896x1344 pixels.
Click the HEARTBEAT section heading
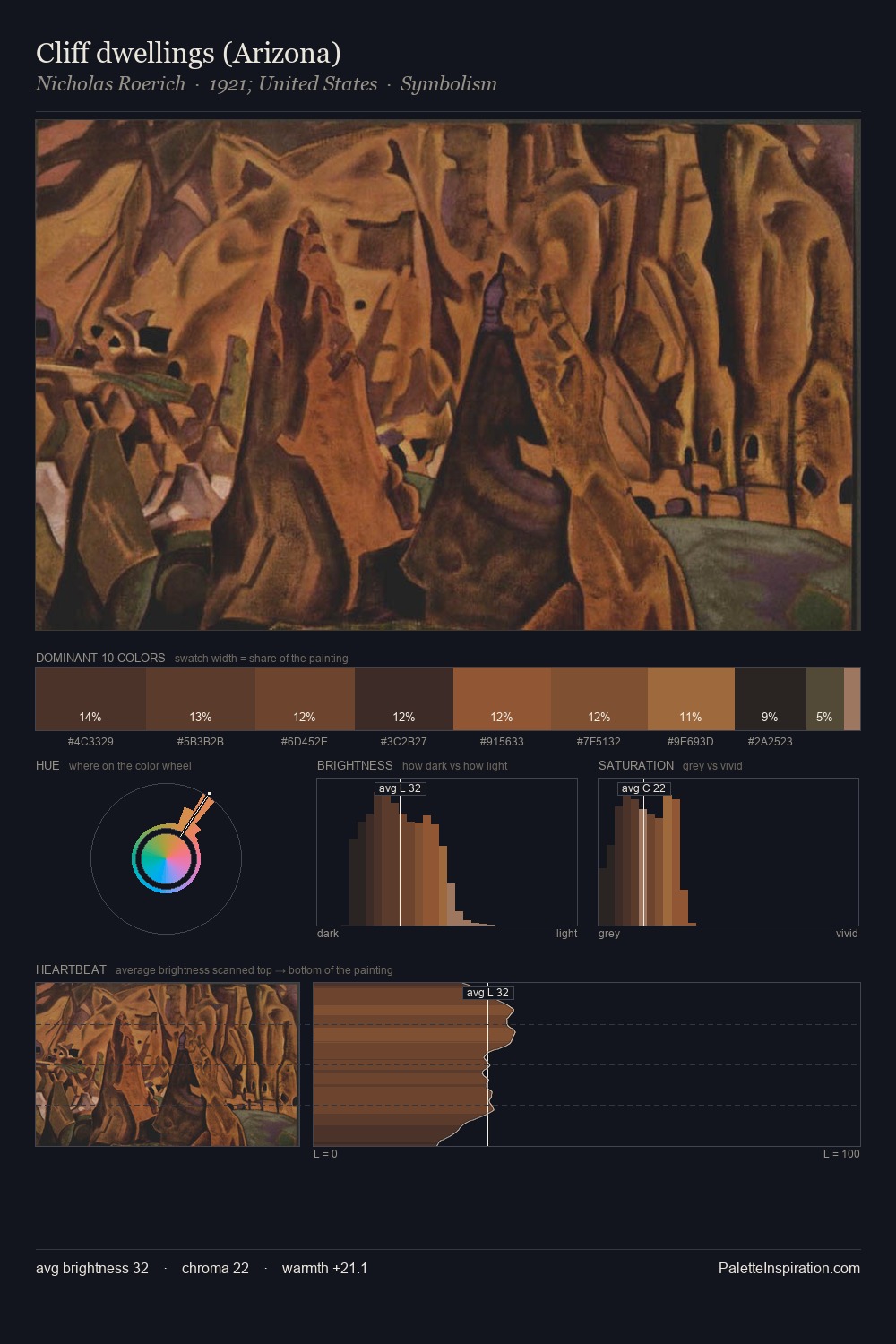click(71, 969)
